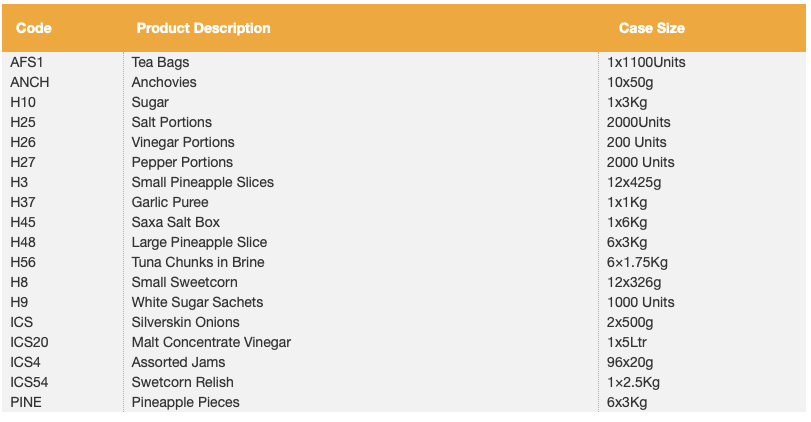
Task: Click the 12x326g case size cell
Action: [x=634, y=282]
